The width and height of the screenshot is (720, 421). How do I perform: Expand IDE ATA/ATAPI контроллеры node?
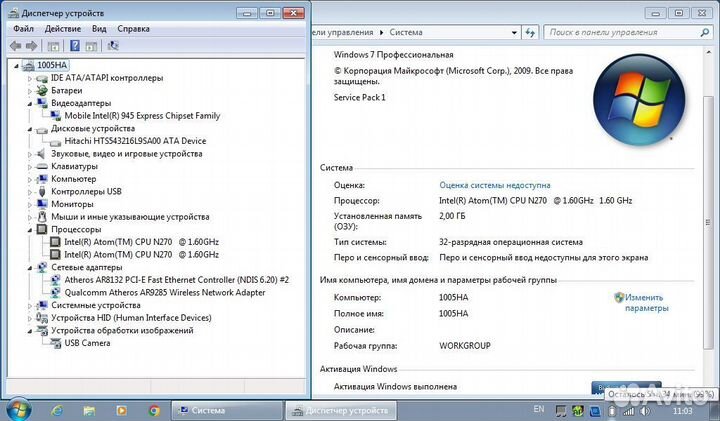[x=30, y=79]
